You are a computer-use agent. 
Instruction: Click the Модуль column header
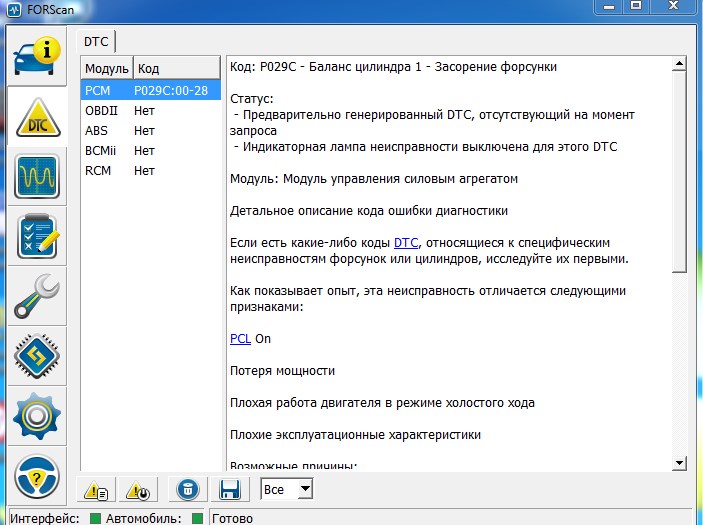pyautogui.click(x=107, y=69)
